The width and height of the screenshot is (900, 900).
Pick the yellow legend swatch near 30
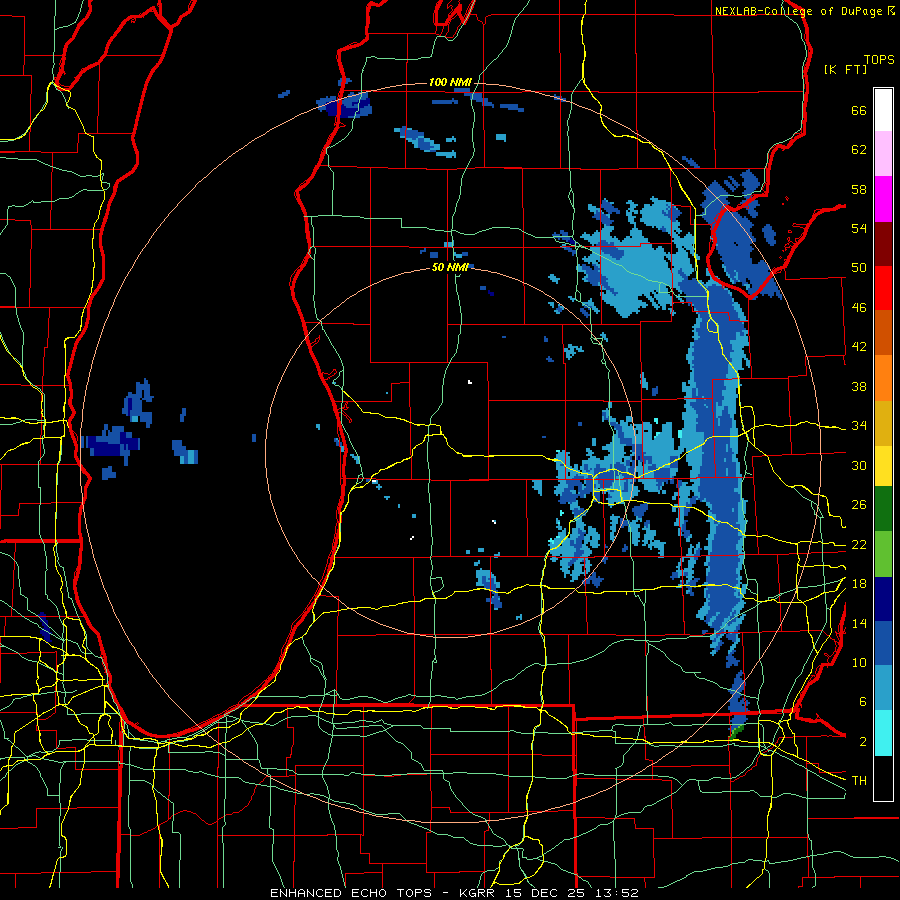[x=883, y=466]
